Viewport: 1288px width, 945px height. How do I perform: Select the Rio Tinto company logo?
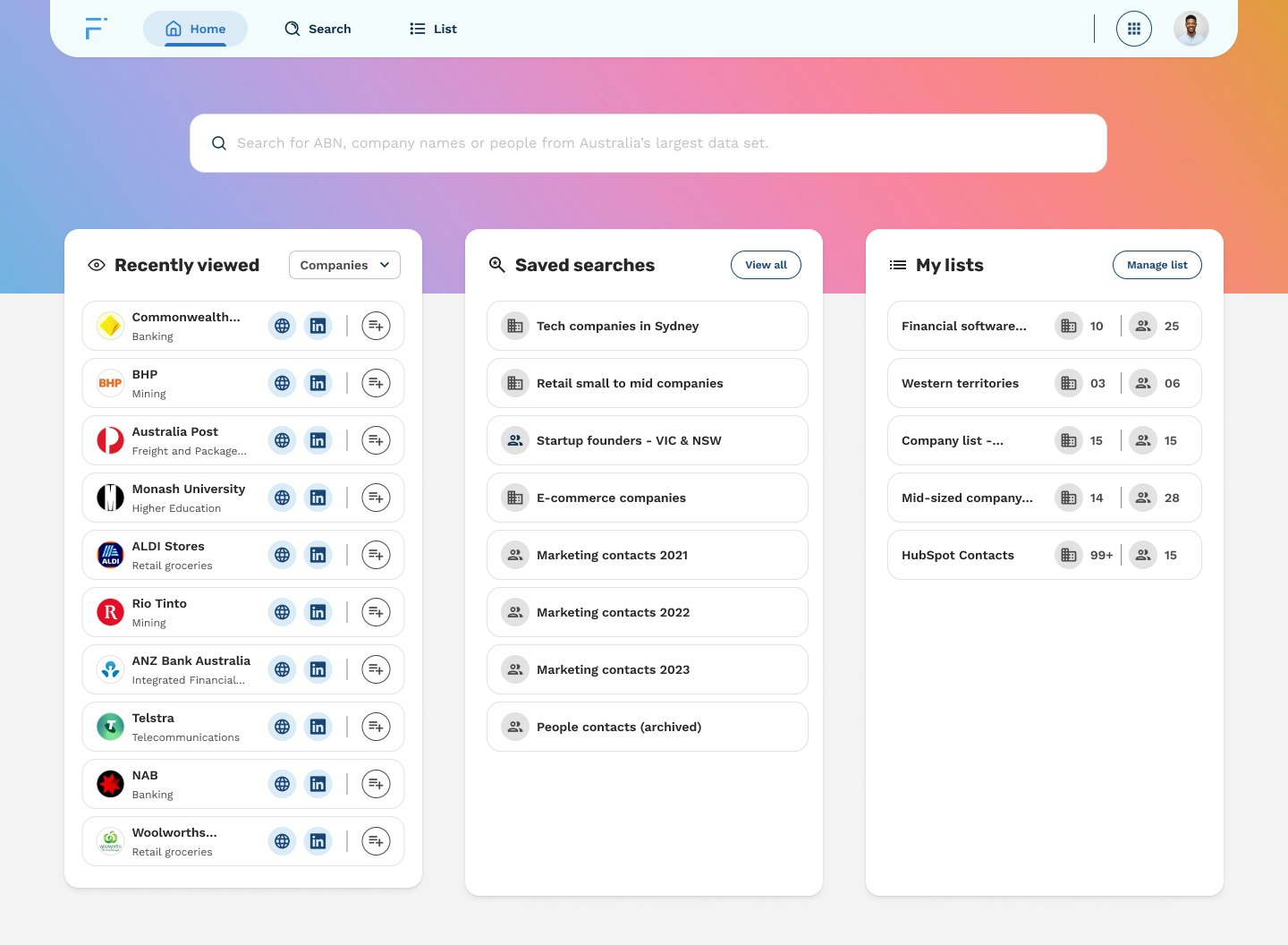pyautogui.click(x=110, y=612)
